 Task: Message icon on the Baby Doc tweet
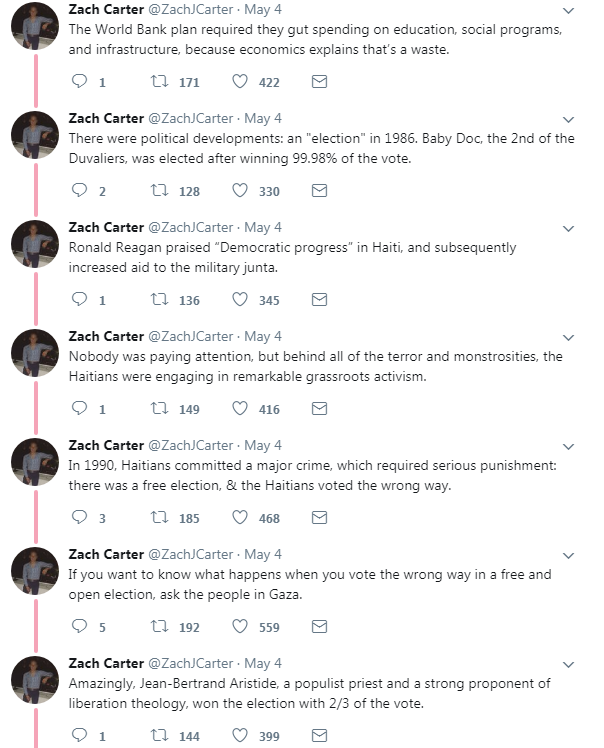tap(320, 191)
